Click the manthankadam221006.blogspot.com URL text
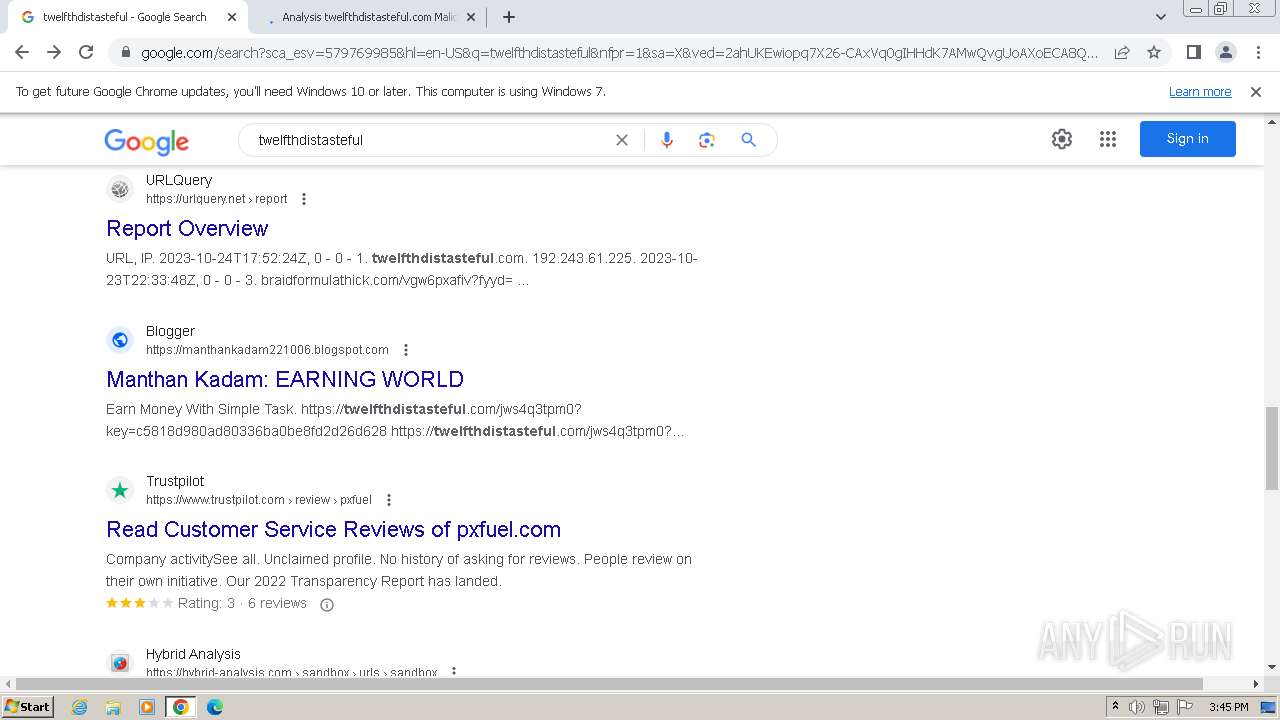This screenshot has width=1280, height=720. 267,350
